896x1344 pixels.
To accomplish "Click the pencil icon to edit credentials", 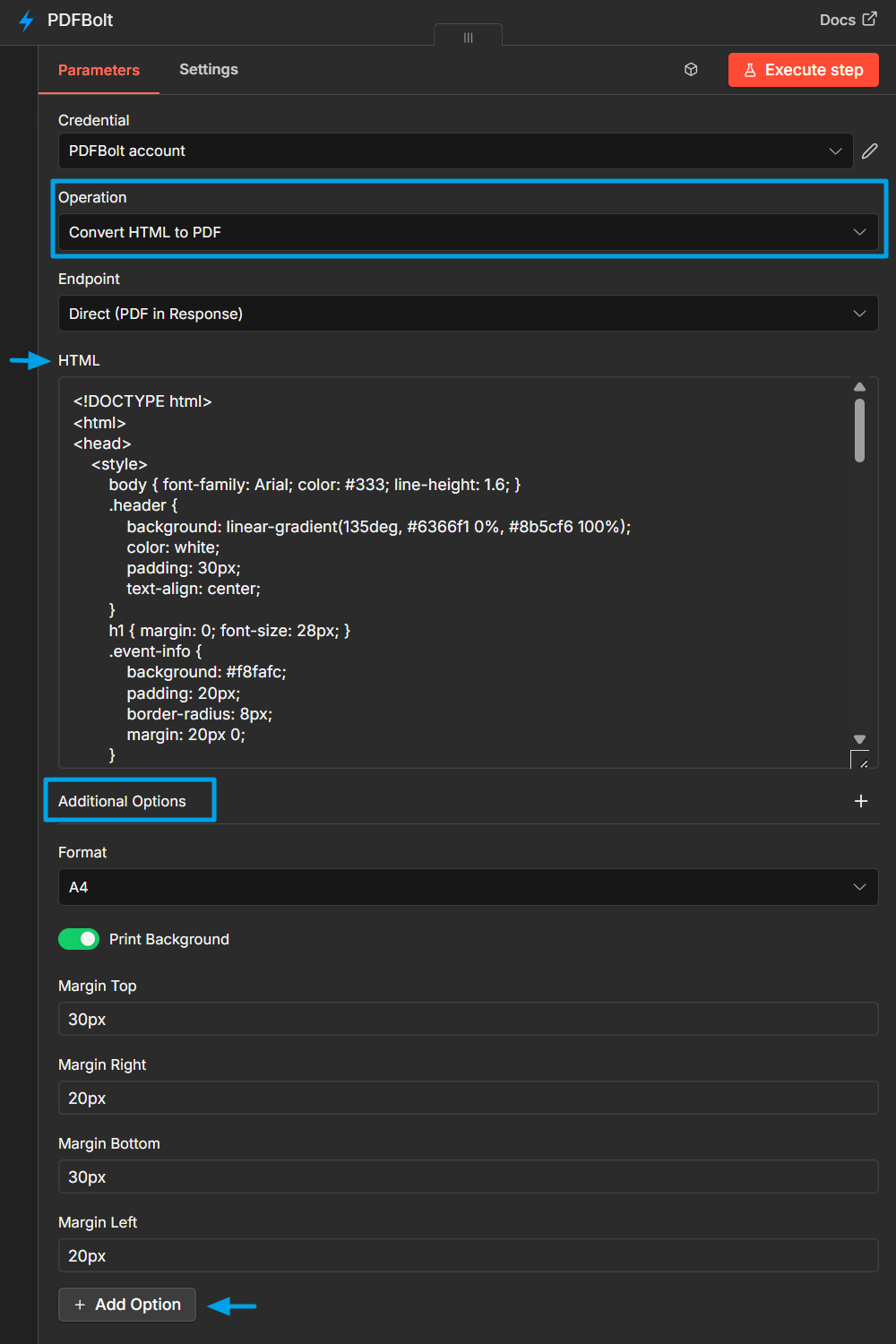I will click(x=869, y=151).
